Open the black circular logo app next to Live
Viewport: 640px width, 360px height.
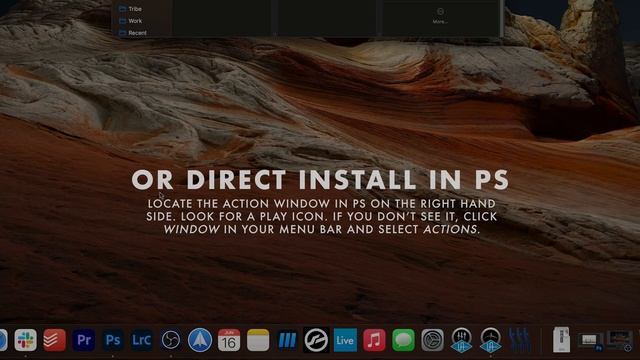pos(316,340)
